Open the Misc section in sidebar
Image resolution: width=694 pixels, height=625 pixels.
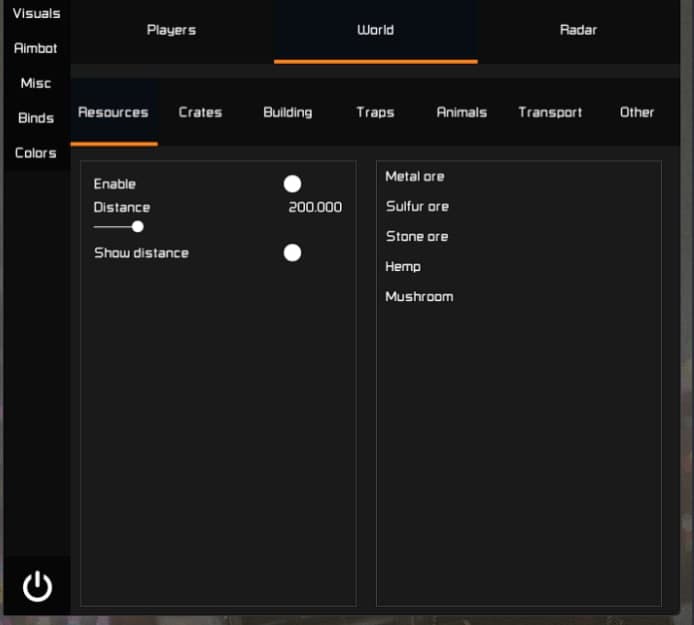tap(36, 83)
